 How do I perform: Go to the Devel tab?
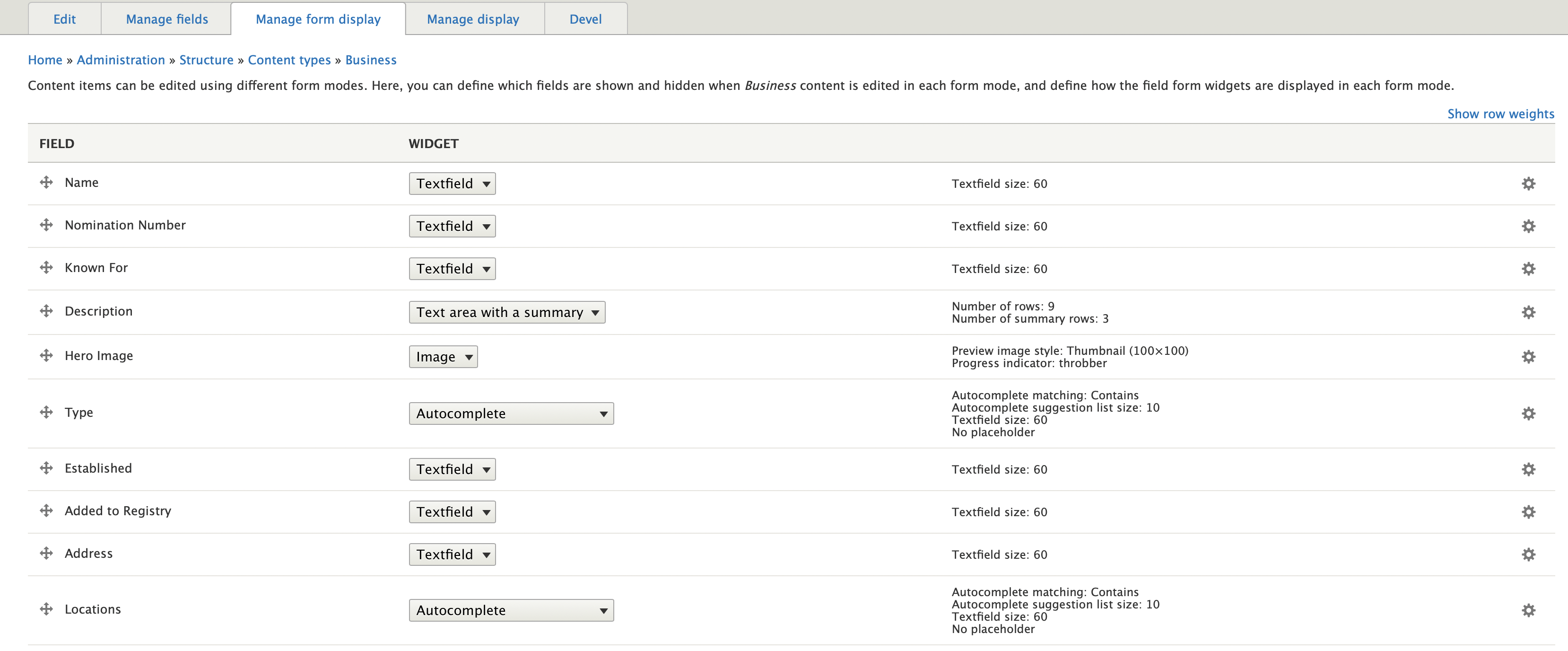point(585,19)
